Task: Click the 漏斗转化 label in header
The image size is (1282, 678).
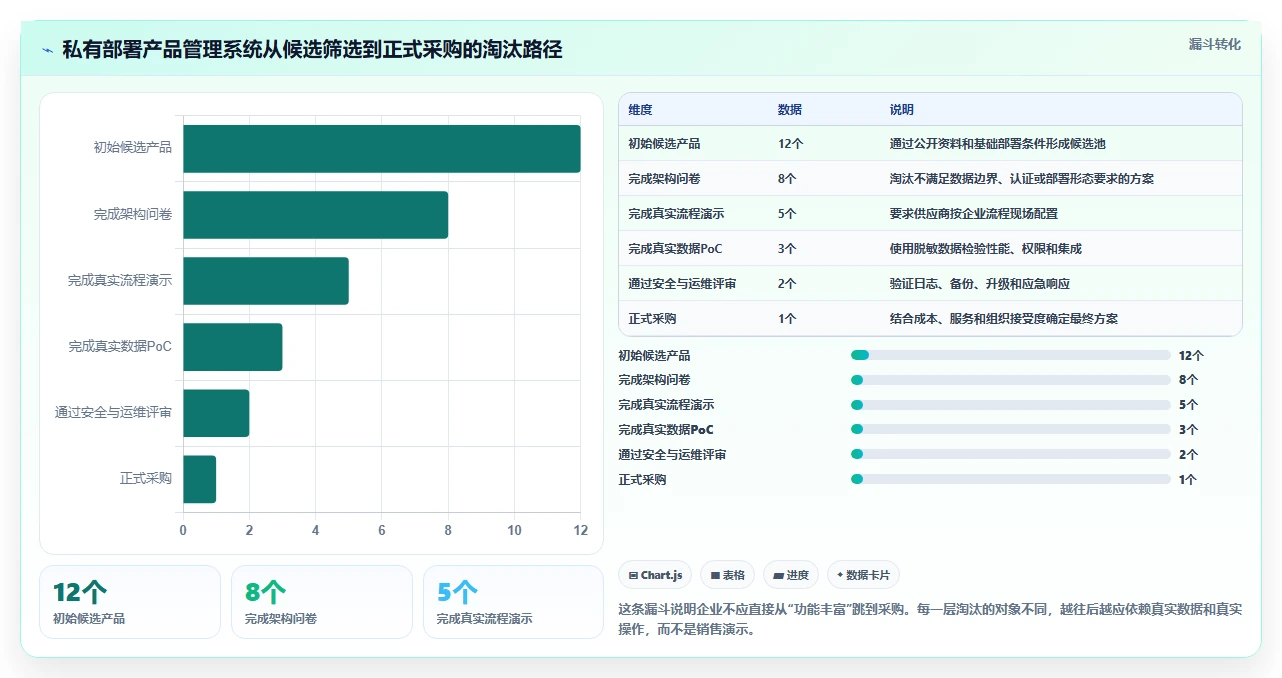Action: pyautogui.click(x=1214, y=44)
